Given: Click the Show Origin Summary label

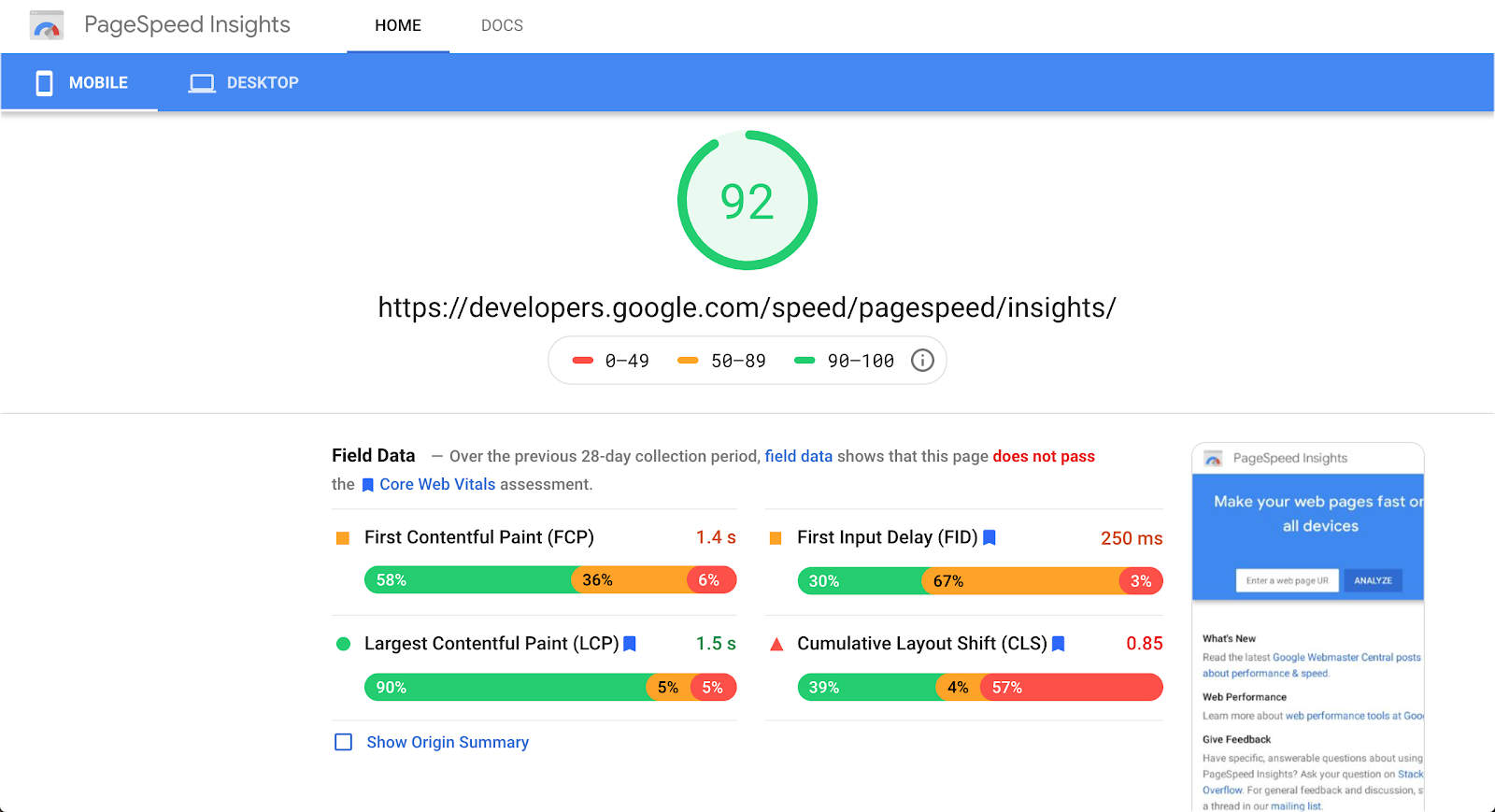Looking at the screenshot, I should [x=448, y=742].
